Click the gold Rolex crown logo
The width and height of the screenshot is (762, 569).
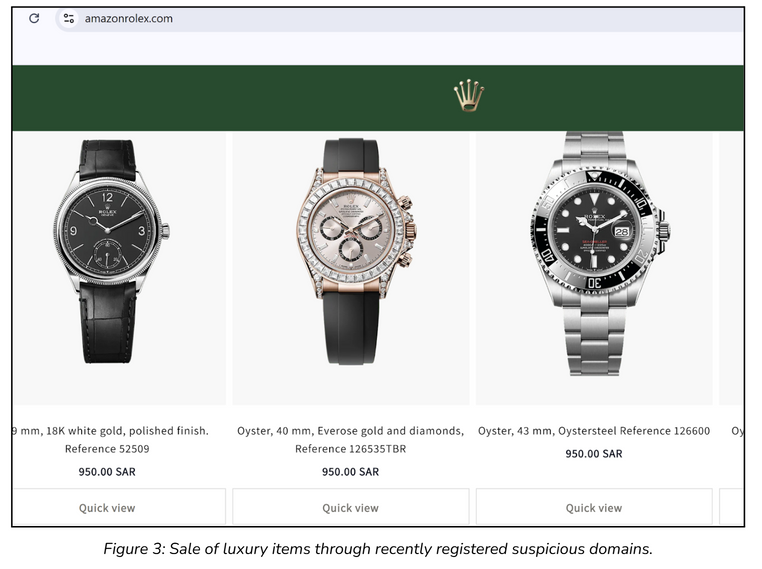pyautogui.click(x=468, y=95)
